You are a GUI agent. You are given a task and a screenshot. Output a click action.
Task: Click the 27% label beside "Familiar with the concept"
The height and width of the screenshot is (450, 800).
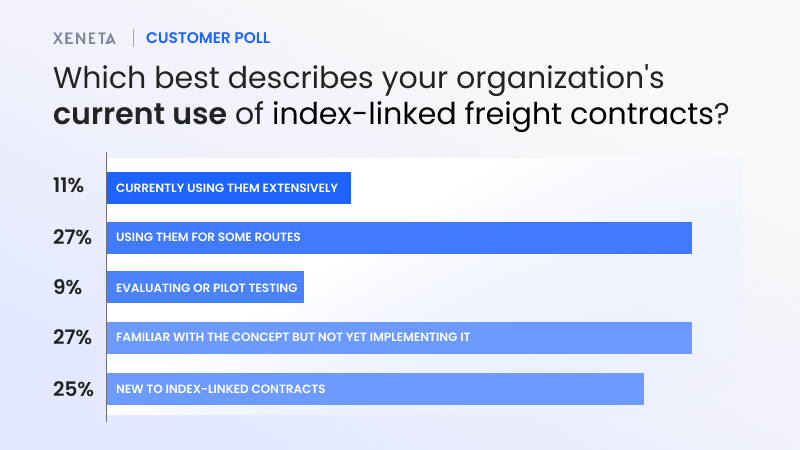[x=72, y=337]
